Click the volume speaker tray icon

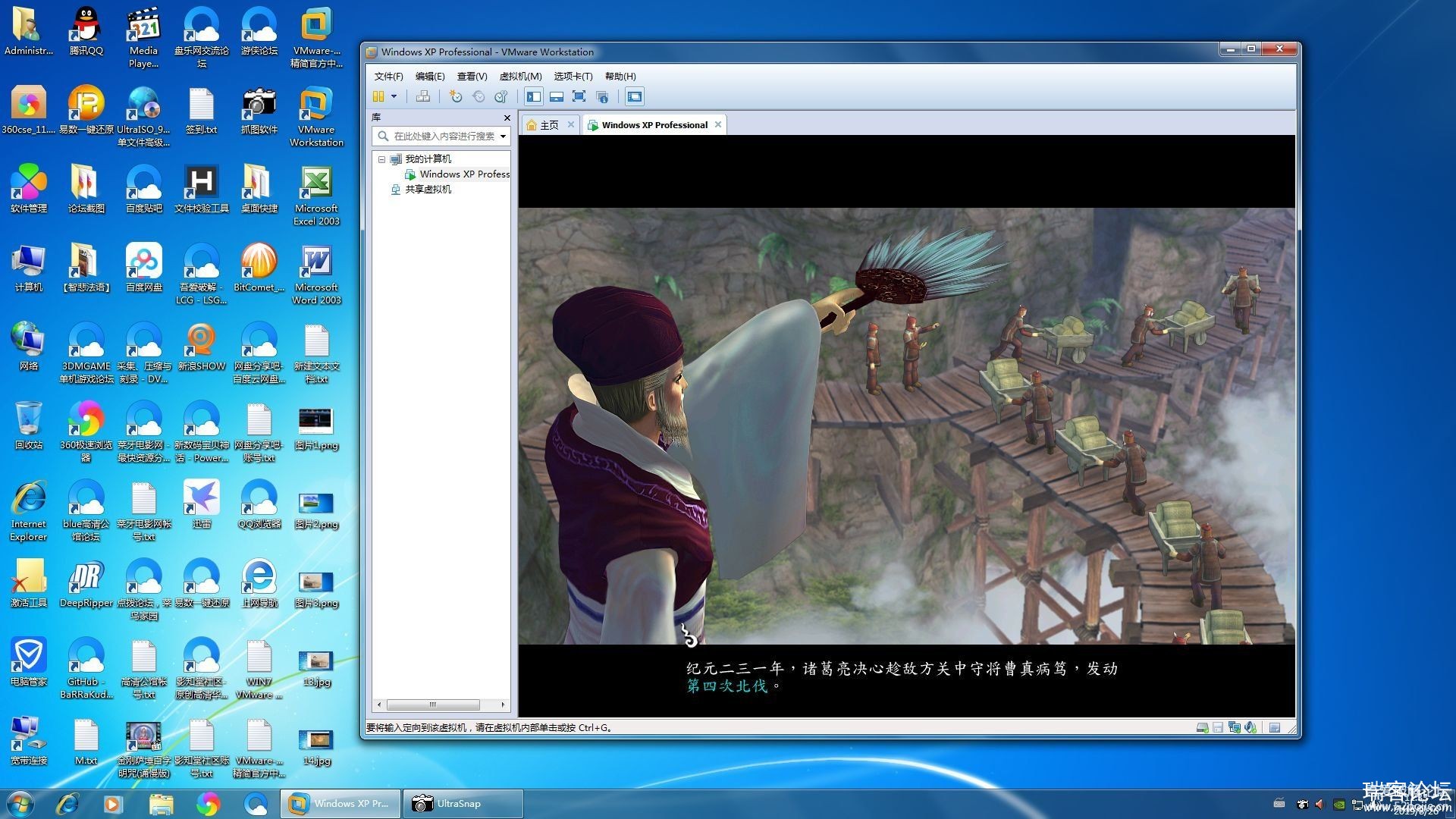[1319, 805]
